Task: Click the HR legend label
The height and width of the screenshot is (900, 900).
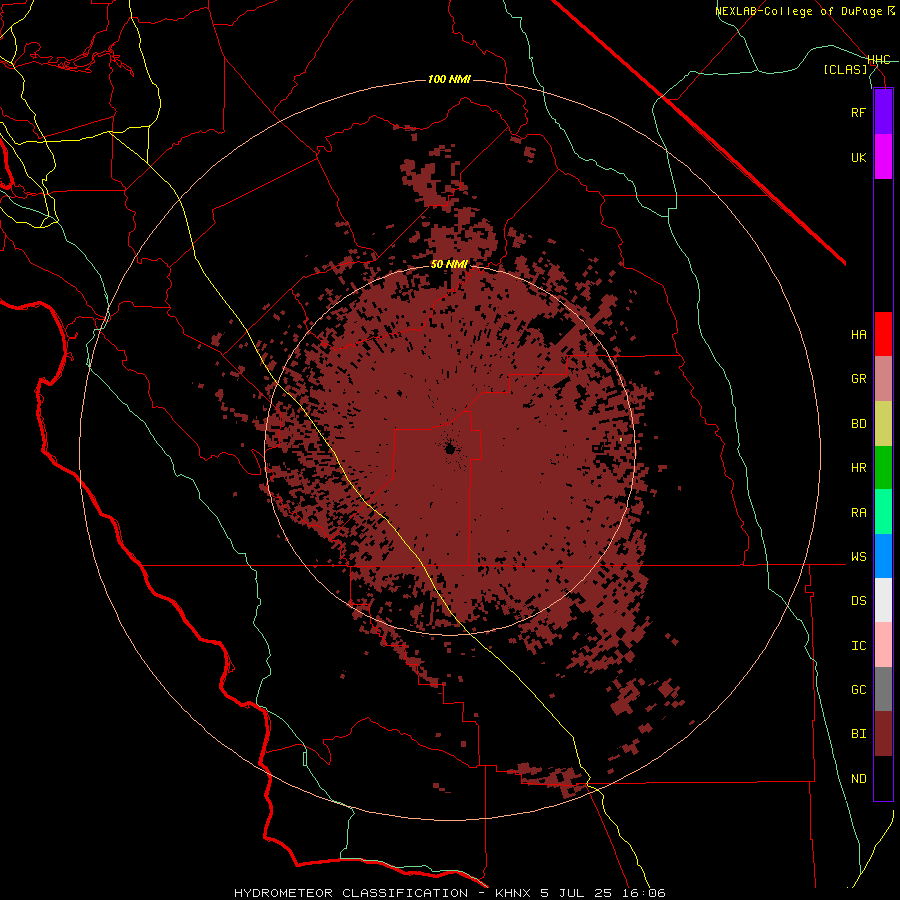Action: tap(858, 468)
